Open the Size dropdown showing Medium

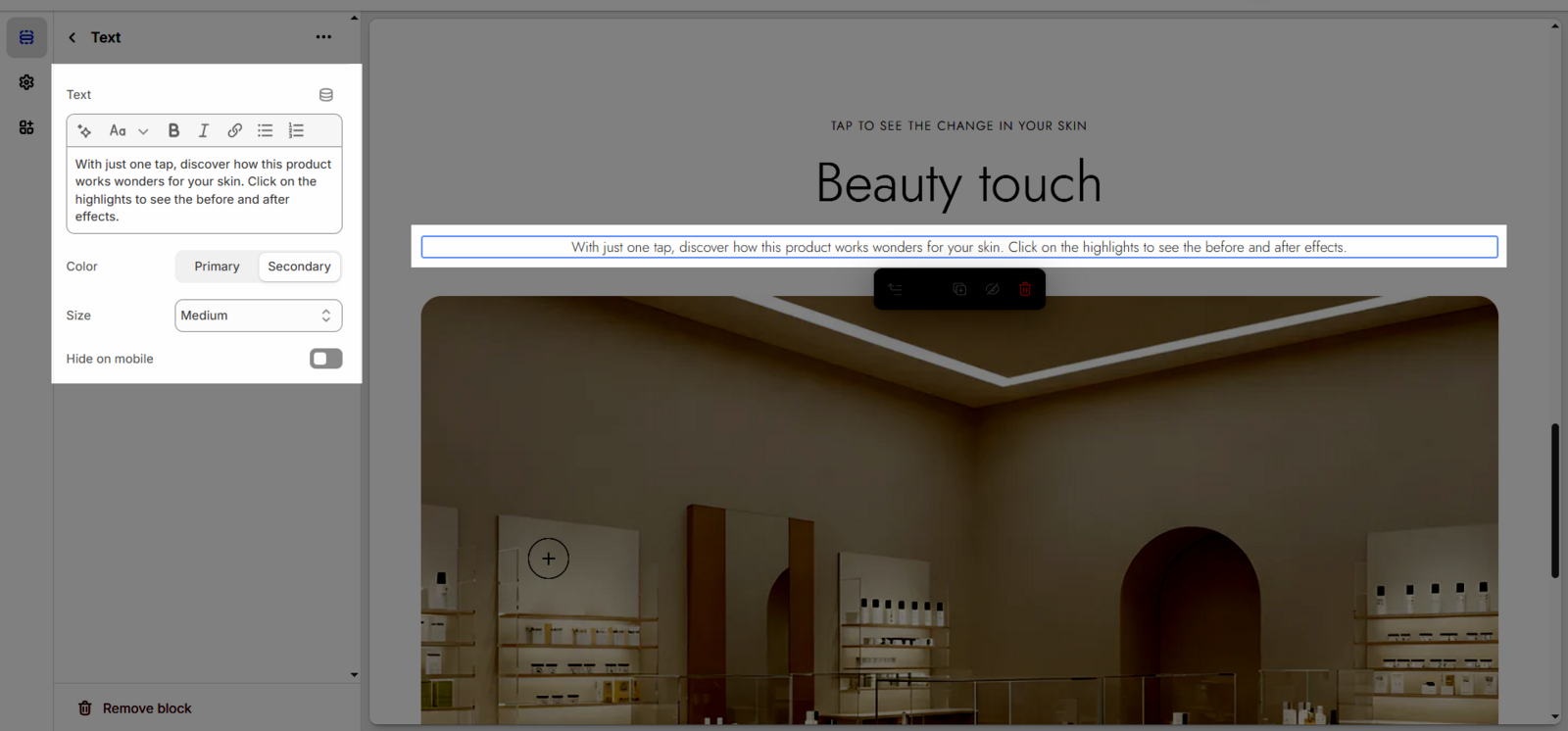(x=258, y=316)
